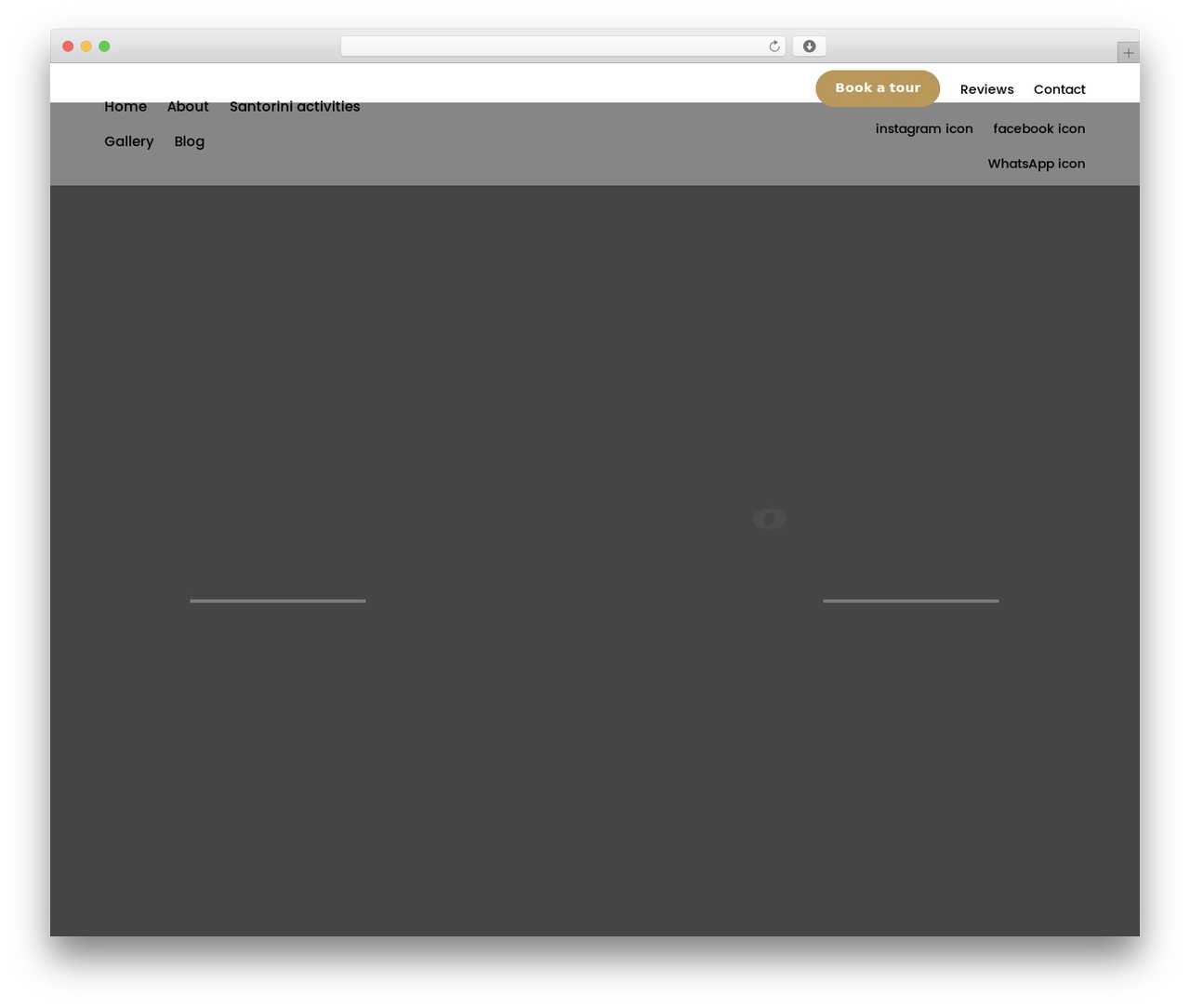Click the yellow minimize window button

86,46
